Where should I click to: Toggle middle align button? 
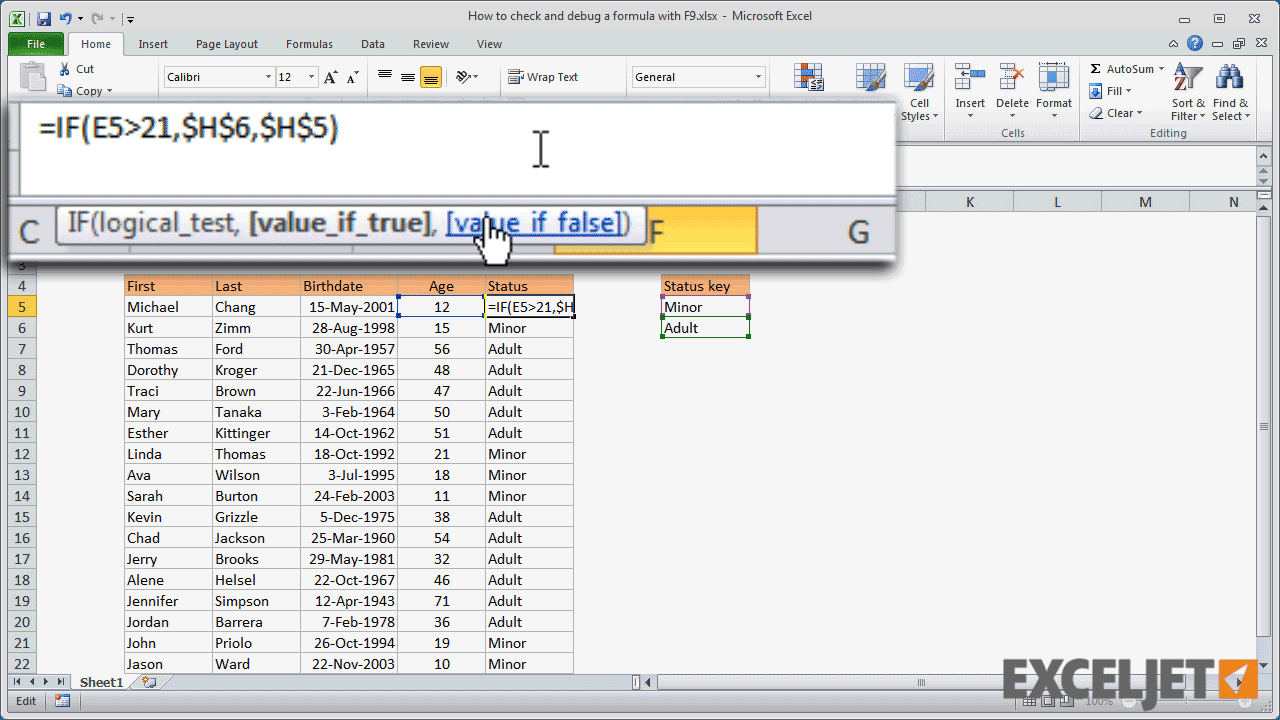[408, 77]
